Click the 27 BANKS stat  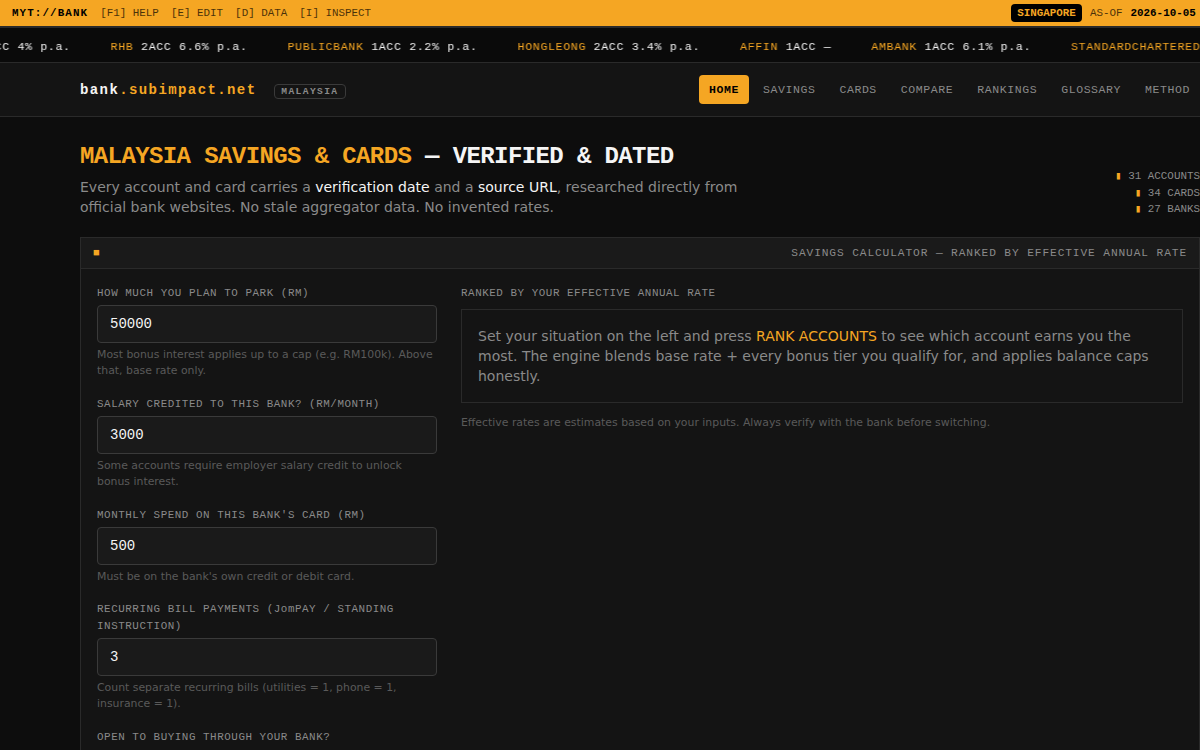click(1168, 209)
